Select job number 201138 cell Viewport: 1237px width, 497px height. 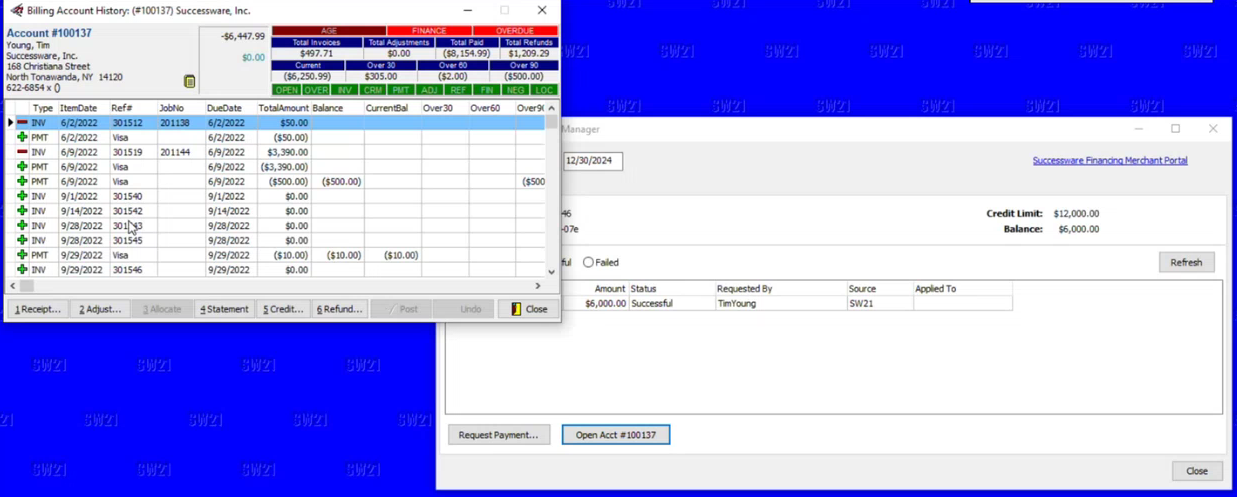click(180, 123)
